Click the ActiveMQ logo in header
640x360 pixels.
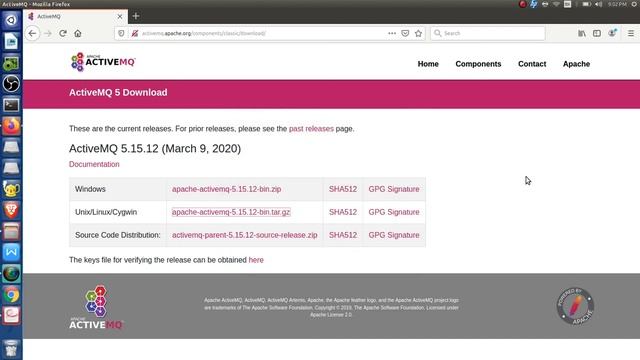103,62
